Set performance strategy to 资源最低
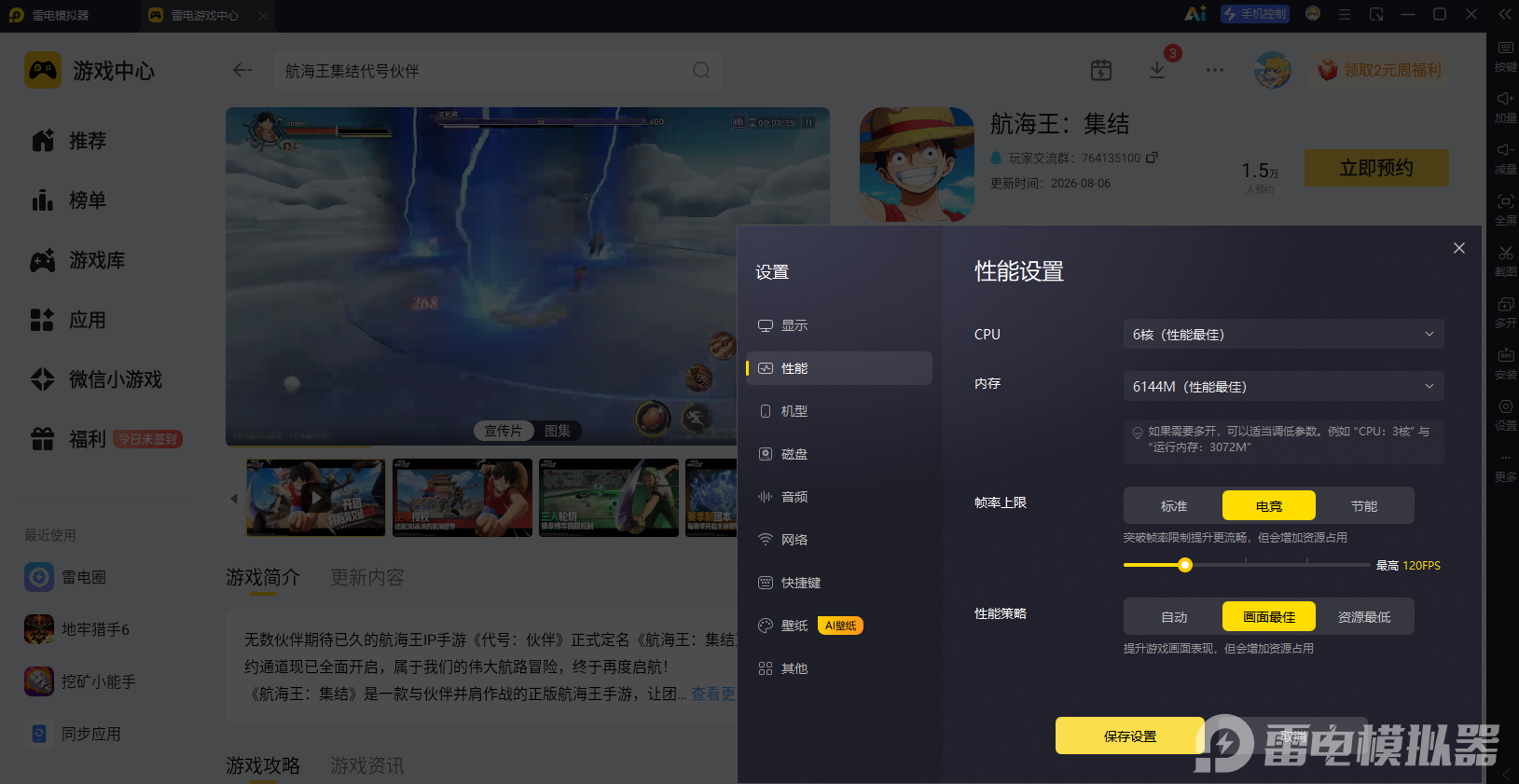1519x784 pixels. 1364,617
